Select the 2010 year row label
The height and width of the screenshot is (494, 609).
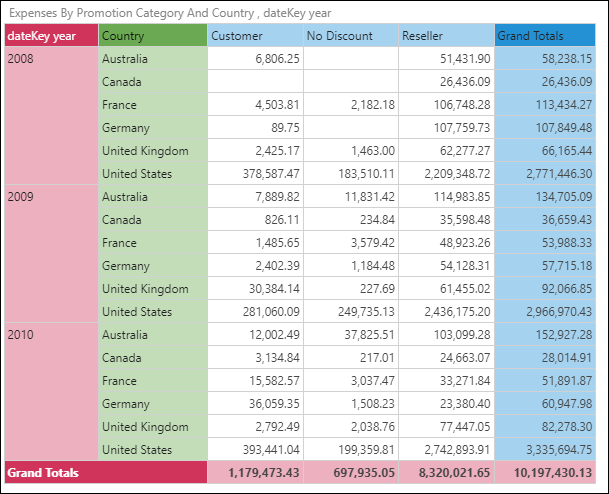pyautogui.click(x=22, y=335)
